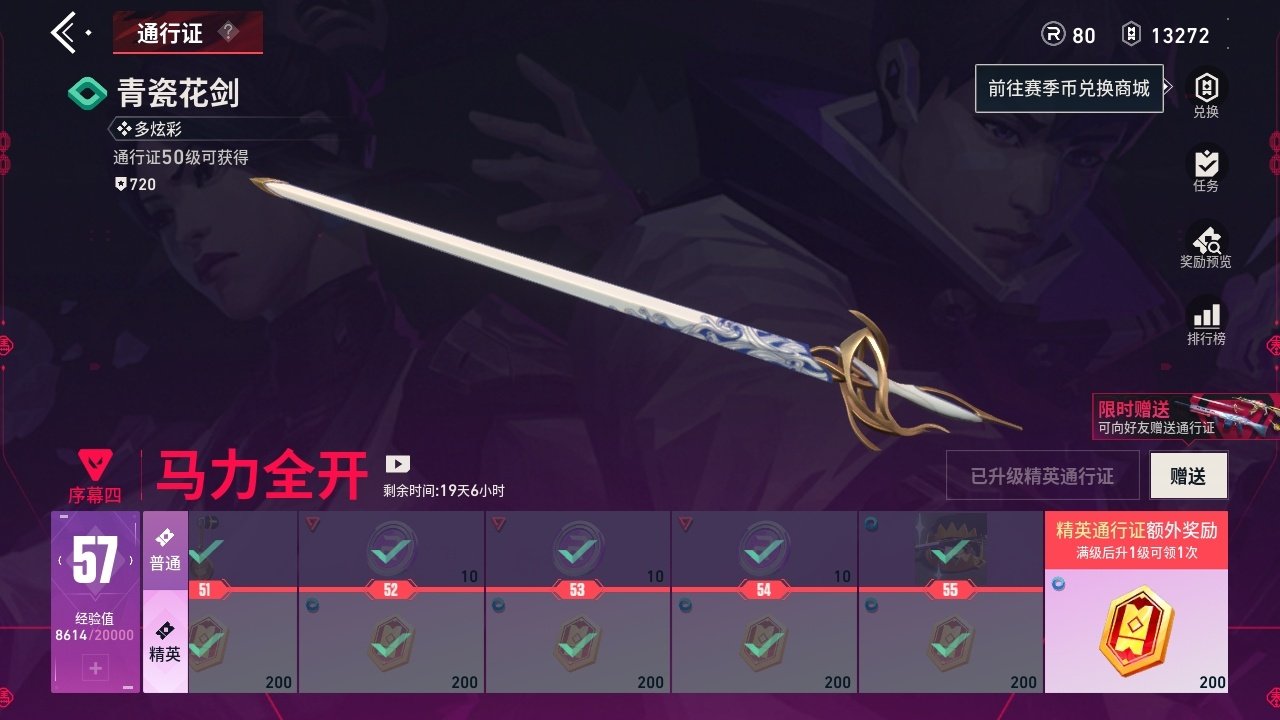This screenshot has width=1280, height=720.
Task: Open the 精英通行证额外奖励 bonus reward card
Action: [x=1136, y=603]
